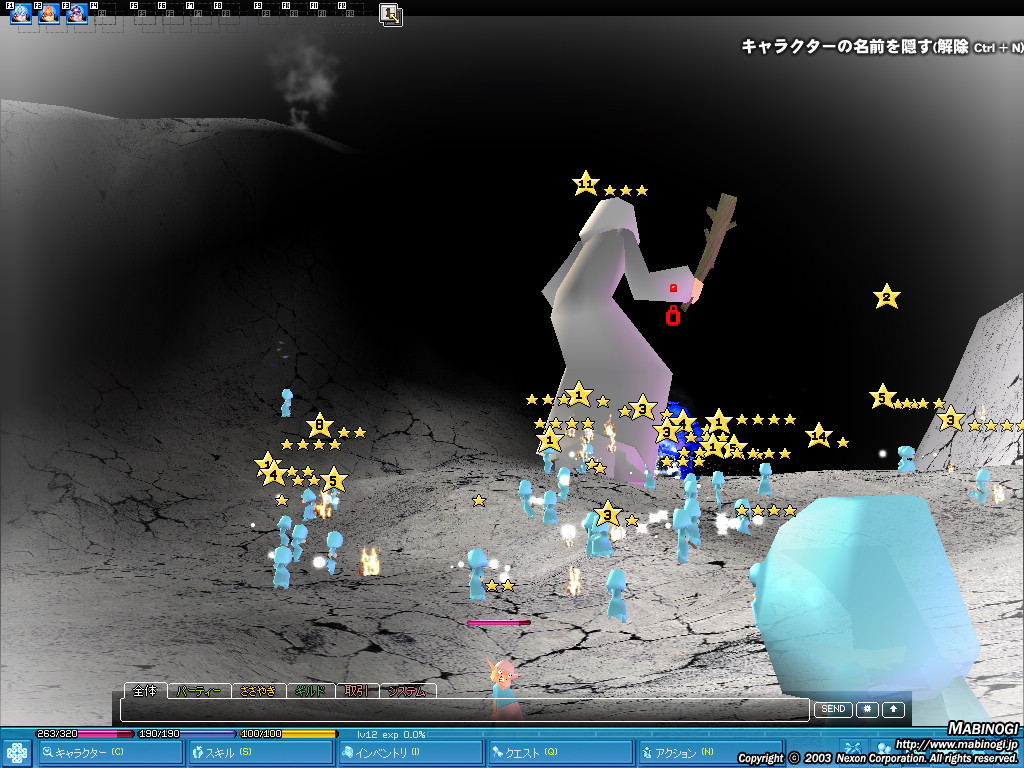Click the asterisk chat options button
Screen dimensions: 1024x768
(867, 709)
